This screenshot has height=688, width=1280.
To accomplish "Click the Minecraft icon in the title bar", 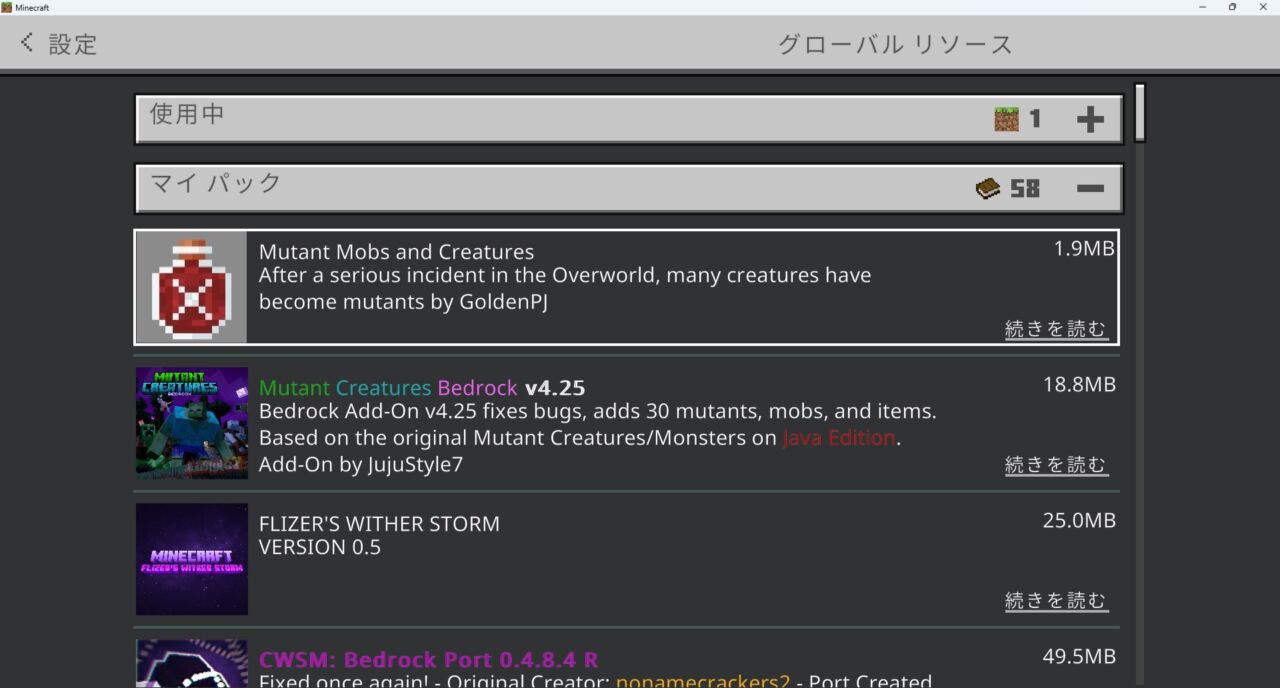I will click(x=6, y=7).
